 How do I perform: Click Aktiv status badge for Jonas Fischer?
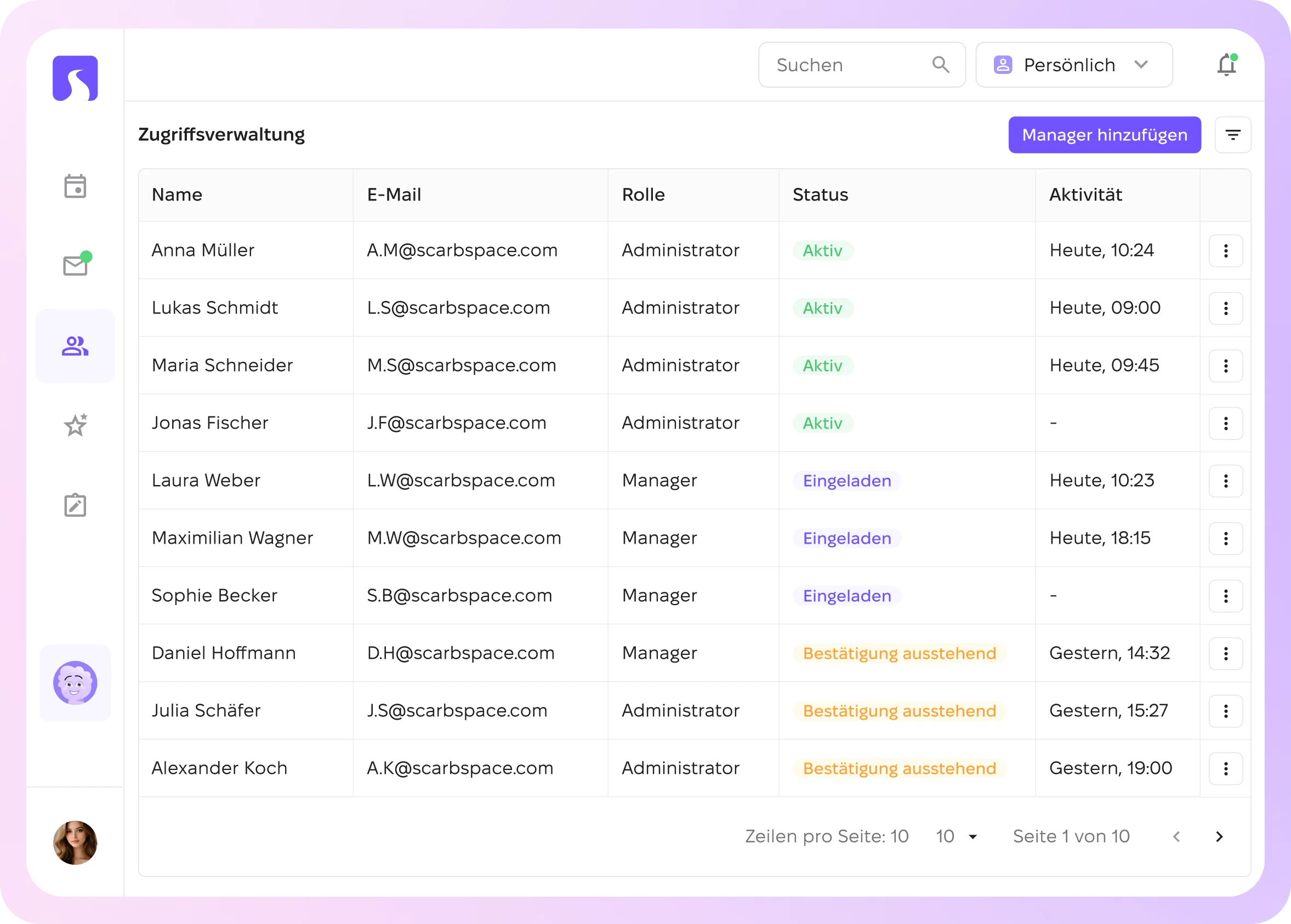pyautogui.click(x=823, y=423)
